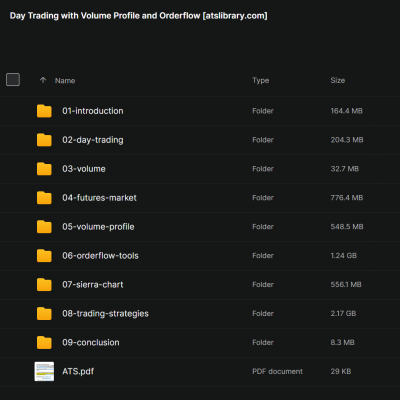400x400 pixels.
Task: Open the ATS.pdf file name
Action: pyautogui.click(x=78, y=372)
